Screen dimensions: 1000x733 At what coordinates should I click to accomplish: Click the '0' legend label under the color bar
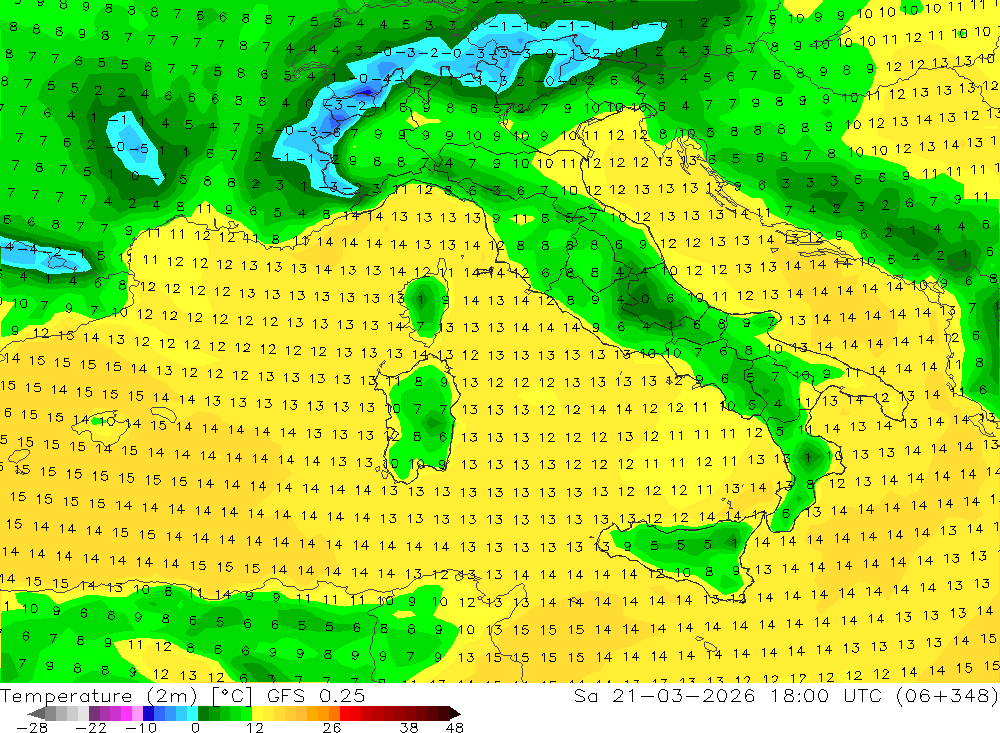[196, 728]
